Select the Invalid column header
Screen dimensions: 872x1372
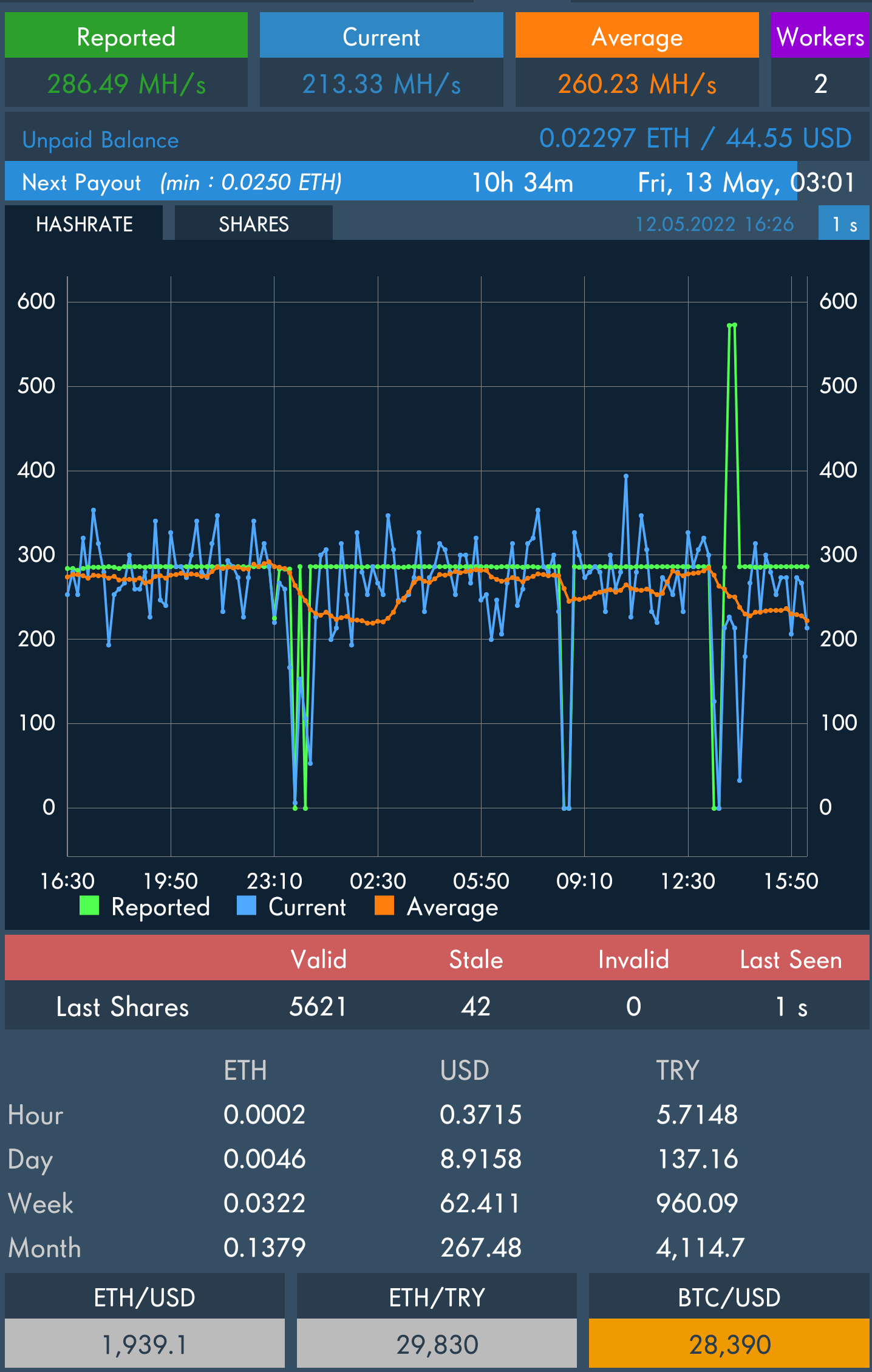(633, 960)
